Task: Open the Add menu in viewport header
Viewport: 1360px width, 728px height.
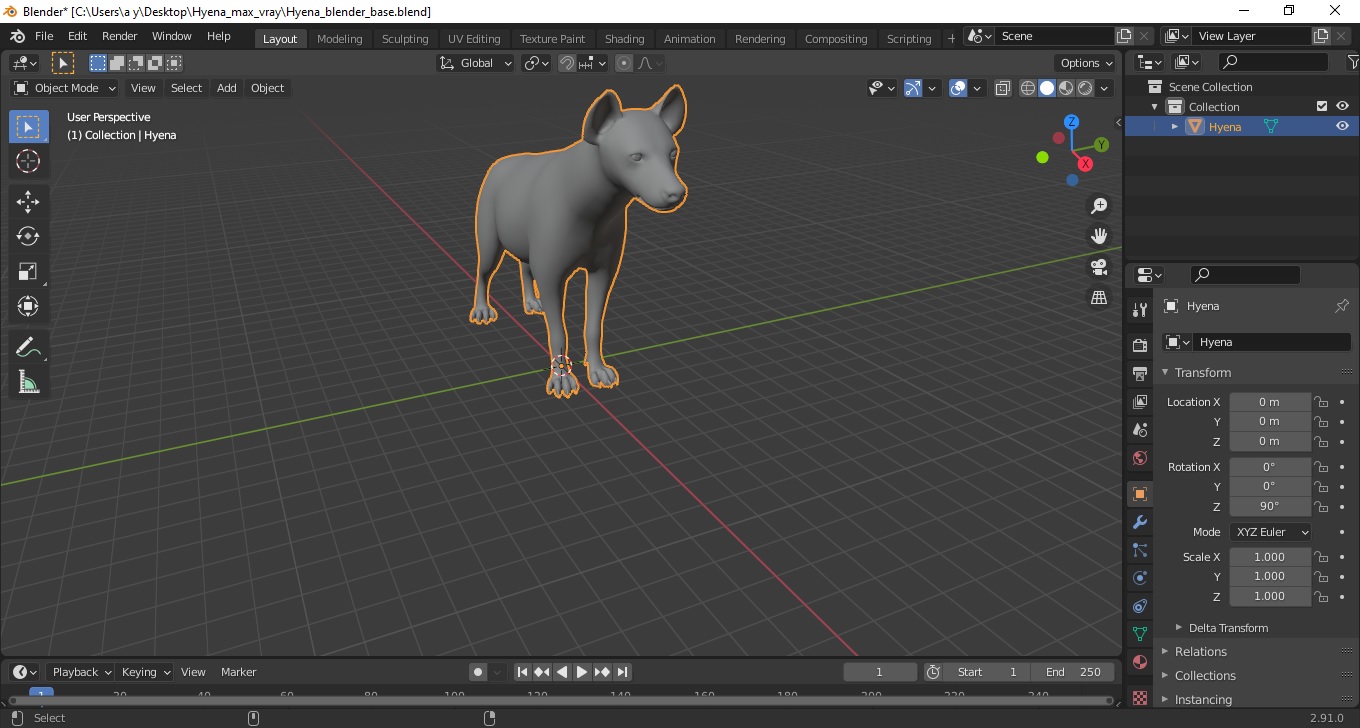Action: click(227, 88)
